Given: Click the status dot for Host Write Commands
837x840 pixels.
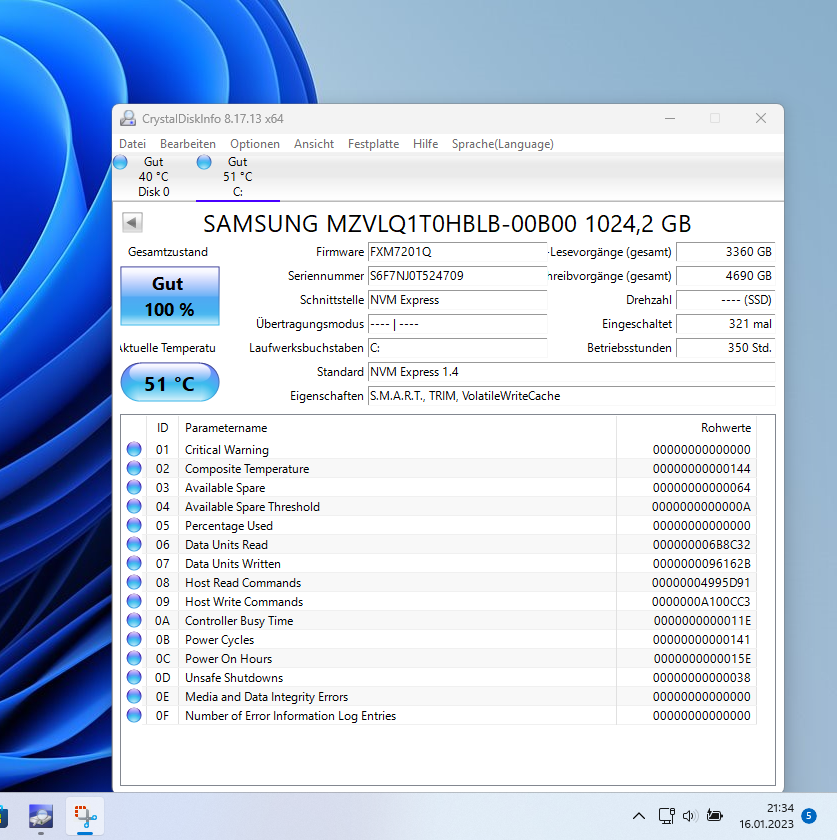Looking at the screenshot, I should tap(134, 601).
